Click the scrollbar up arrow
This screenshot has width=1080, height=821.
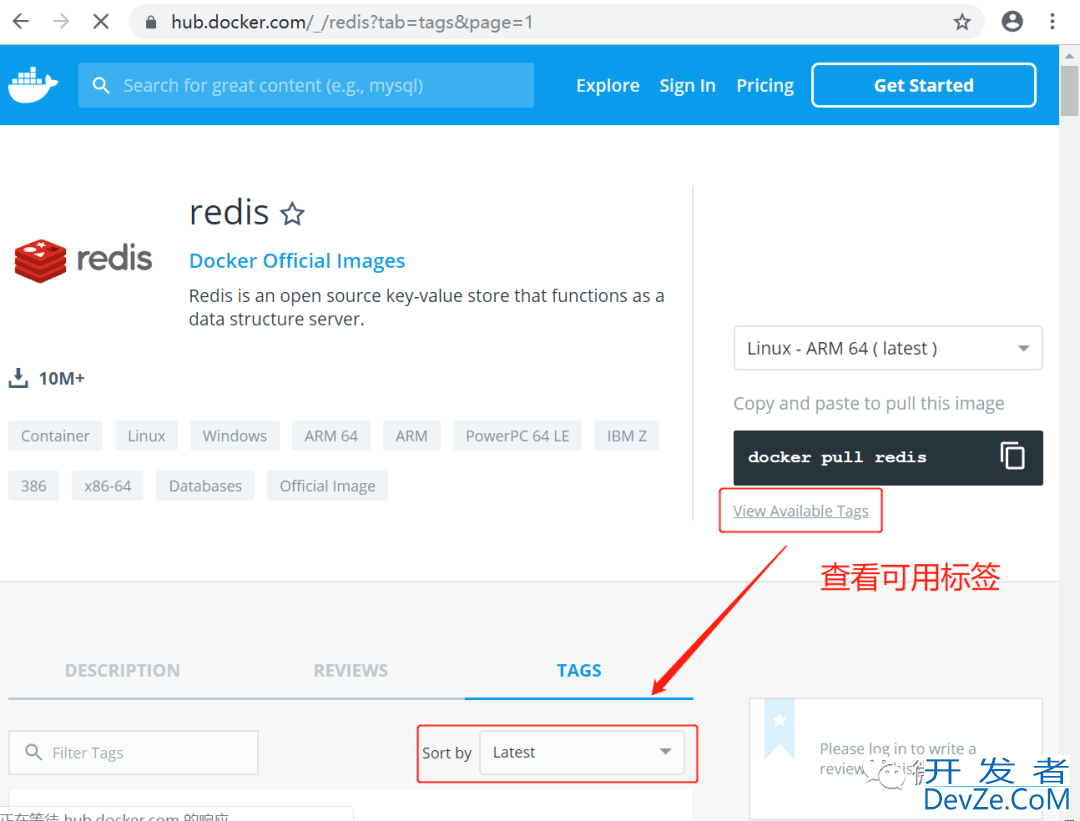click(x=1069, y=55)
